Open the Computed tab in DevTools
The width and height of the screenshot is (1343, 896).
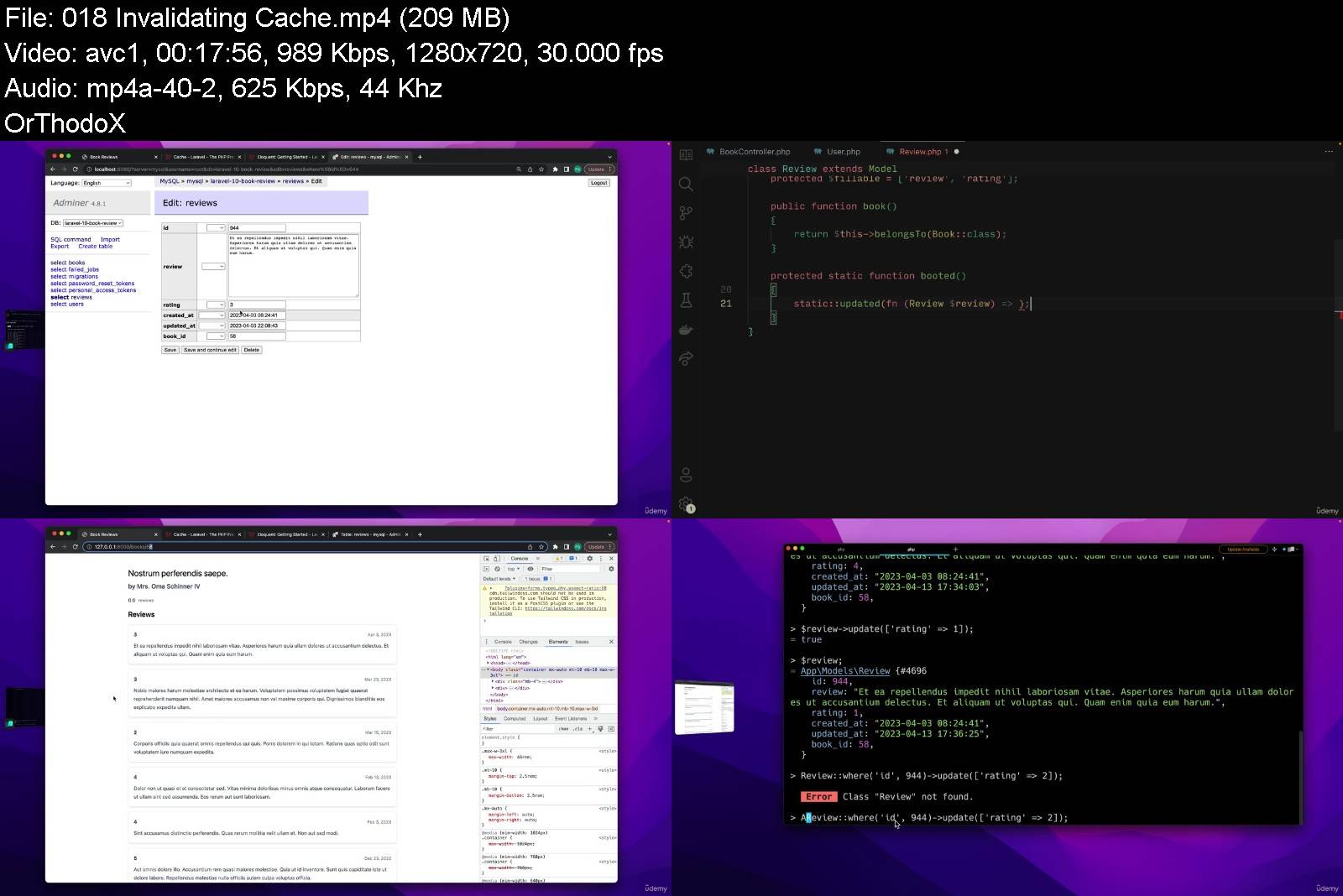tap(515, 718)
